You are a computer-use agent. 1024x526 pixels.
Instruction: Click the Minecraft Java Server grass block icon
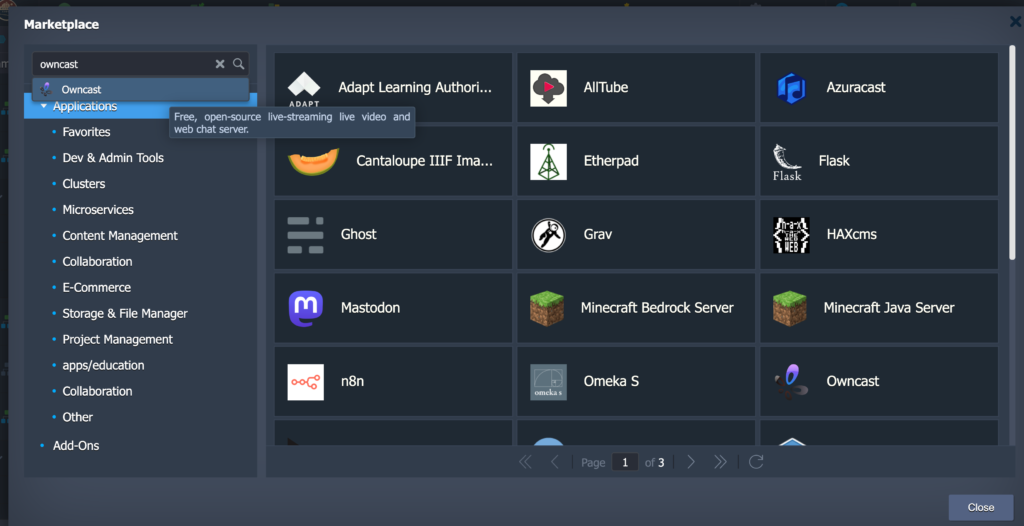tap(790, 308)
